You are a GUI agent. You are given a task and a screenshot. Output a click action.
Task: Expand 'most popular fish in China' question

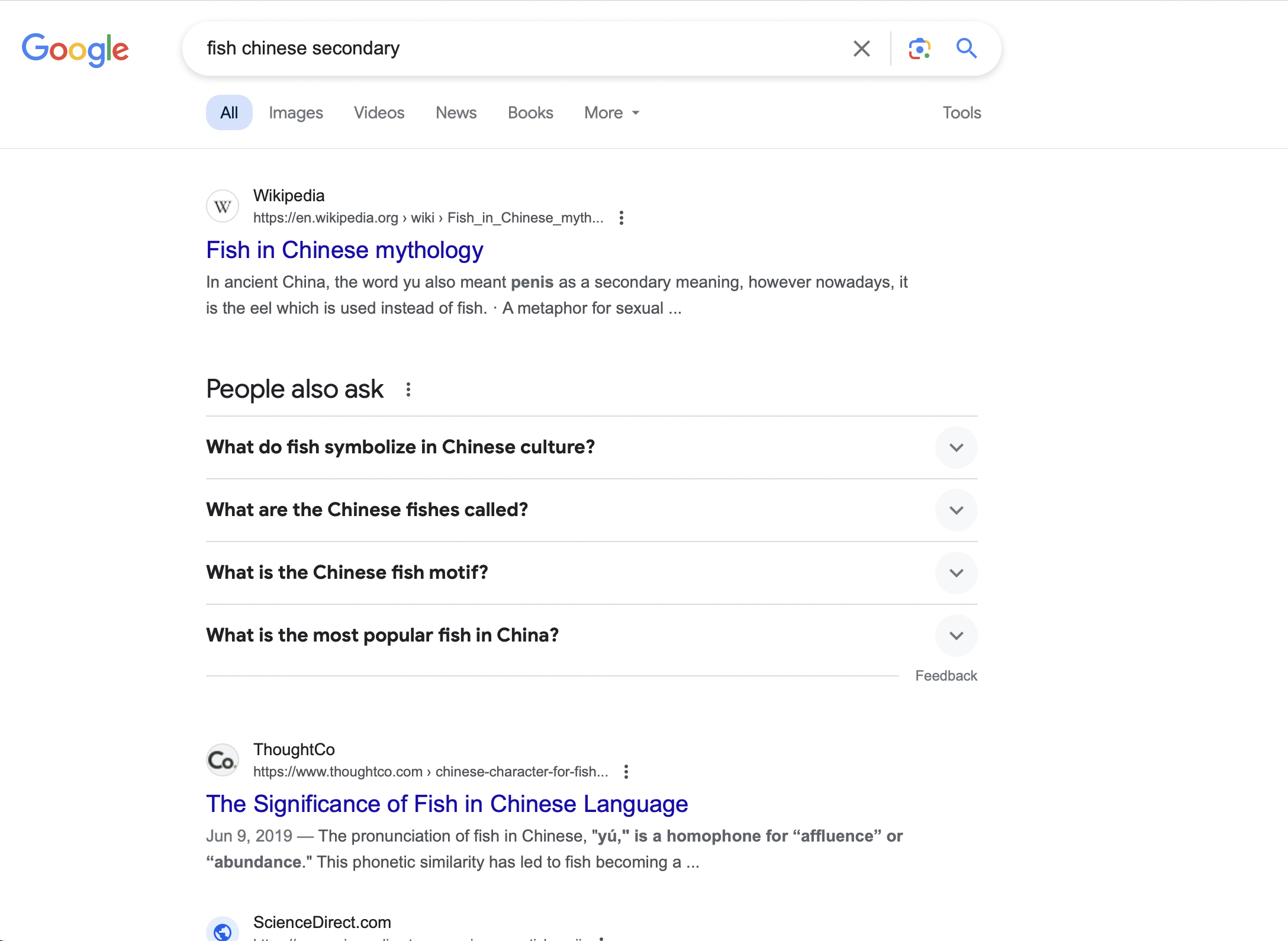(956, 636)
